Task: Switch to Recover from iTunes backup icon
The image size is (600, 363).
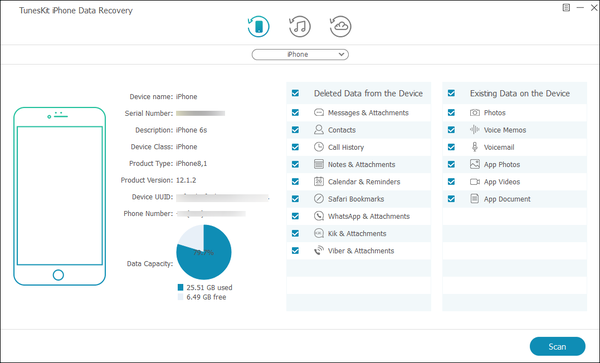Action: click(x=300, y=26)
